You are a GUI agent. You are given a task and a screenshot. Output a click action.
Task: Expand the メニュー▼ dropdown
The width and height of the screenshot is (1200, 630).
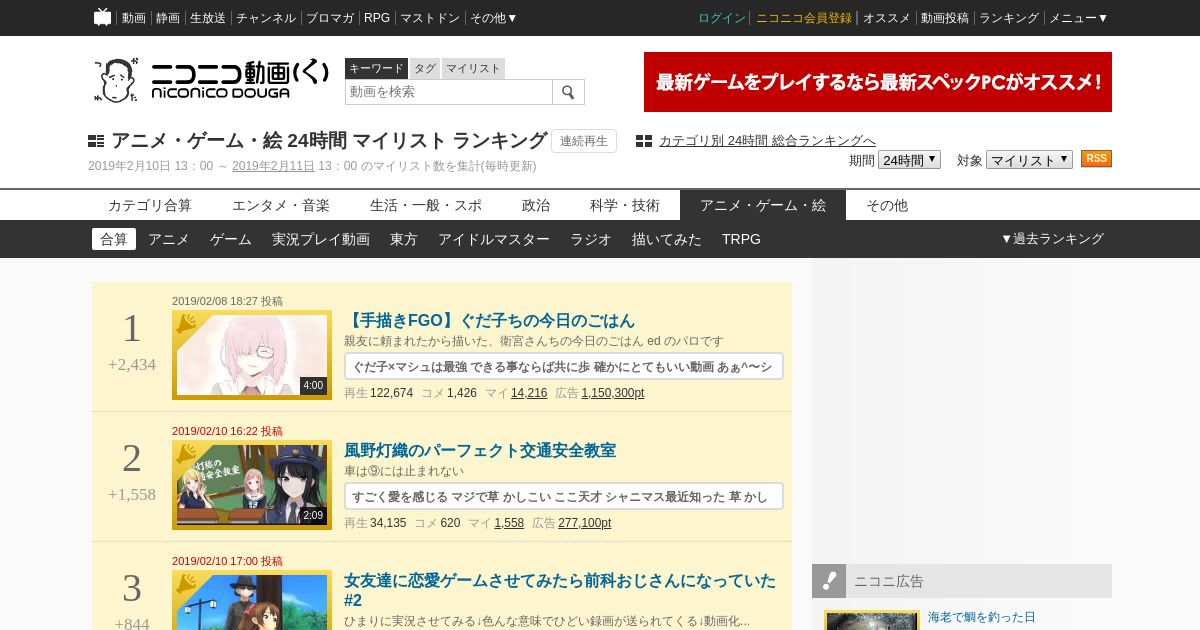click(x=1079, y=18)
